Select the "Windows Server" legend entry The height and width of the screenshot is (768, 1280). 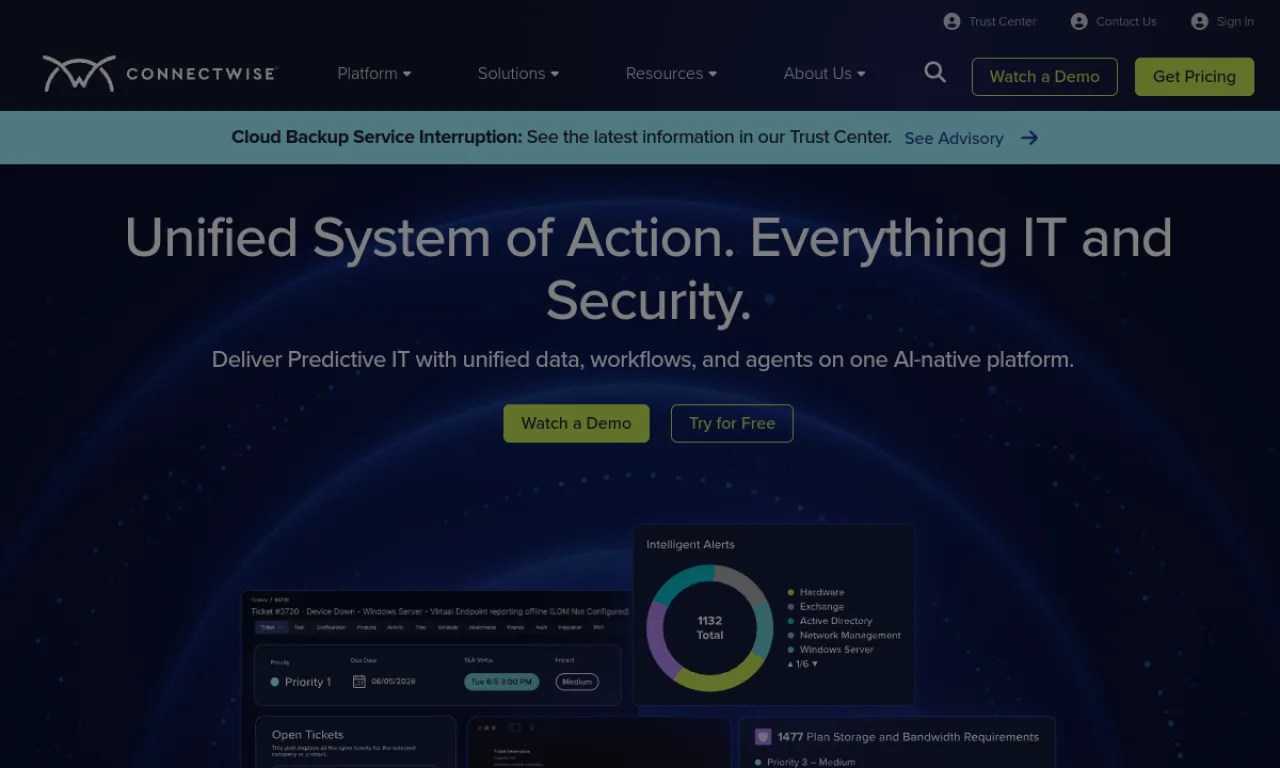tap(830, 649)
